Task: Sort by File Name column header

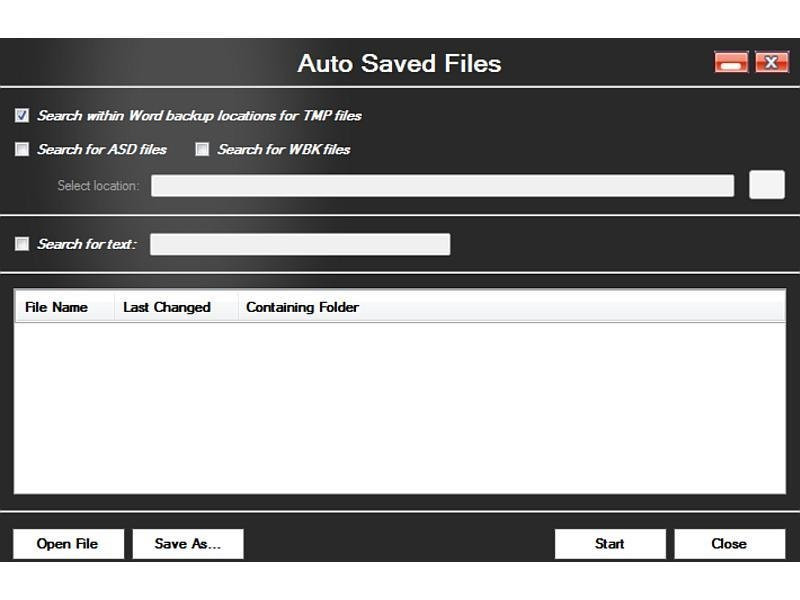Action: tap(64, 307)
